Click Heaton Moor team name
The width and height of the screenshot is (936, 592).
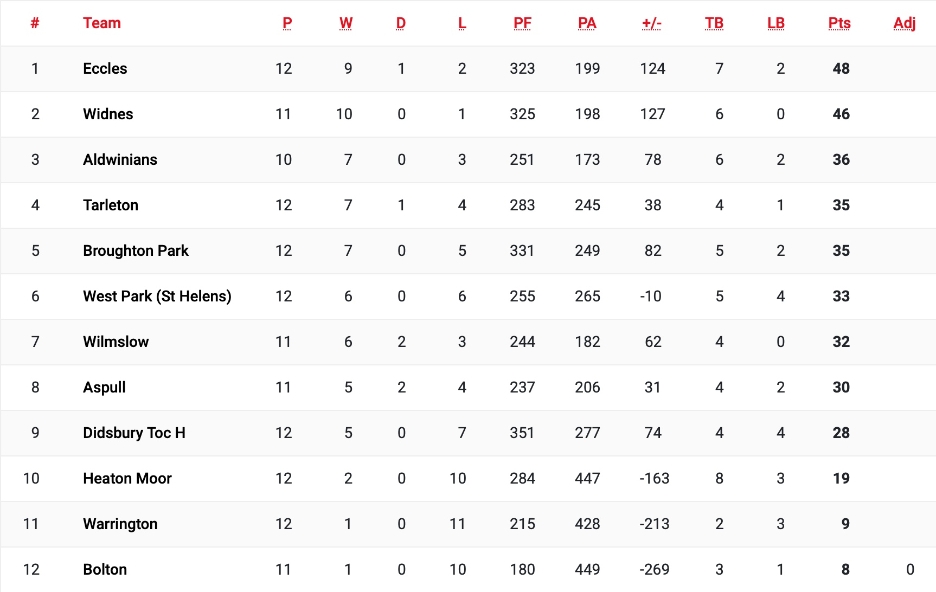pyautogui.click(x=128, y=478)
